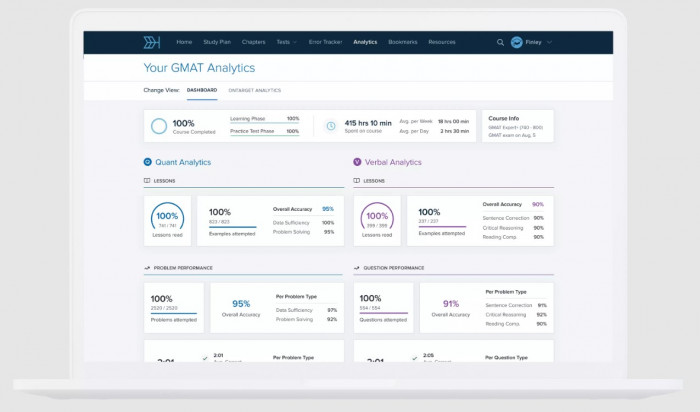Click the Question Performance trend icon

(x=356, y=268)
